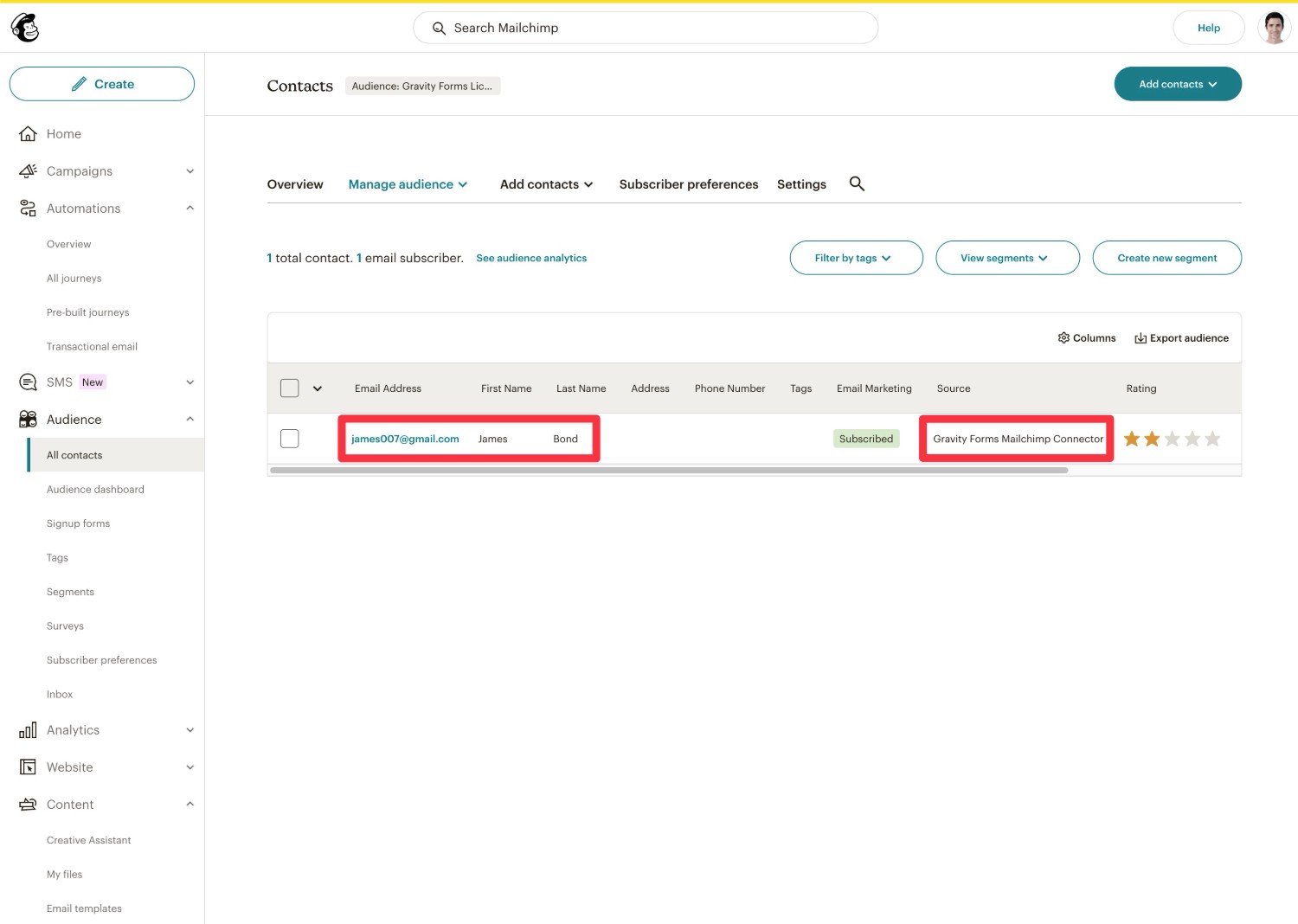This screenshot has height=924, width=1298.
Task: Expand the SMS sidebar section
Action: tap(190, 382)
